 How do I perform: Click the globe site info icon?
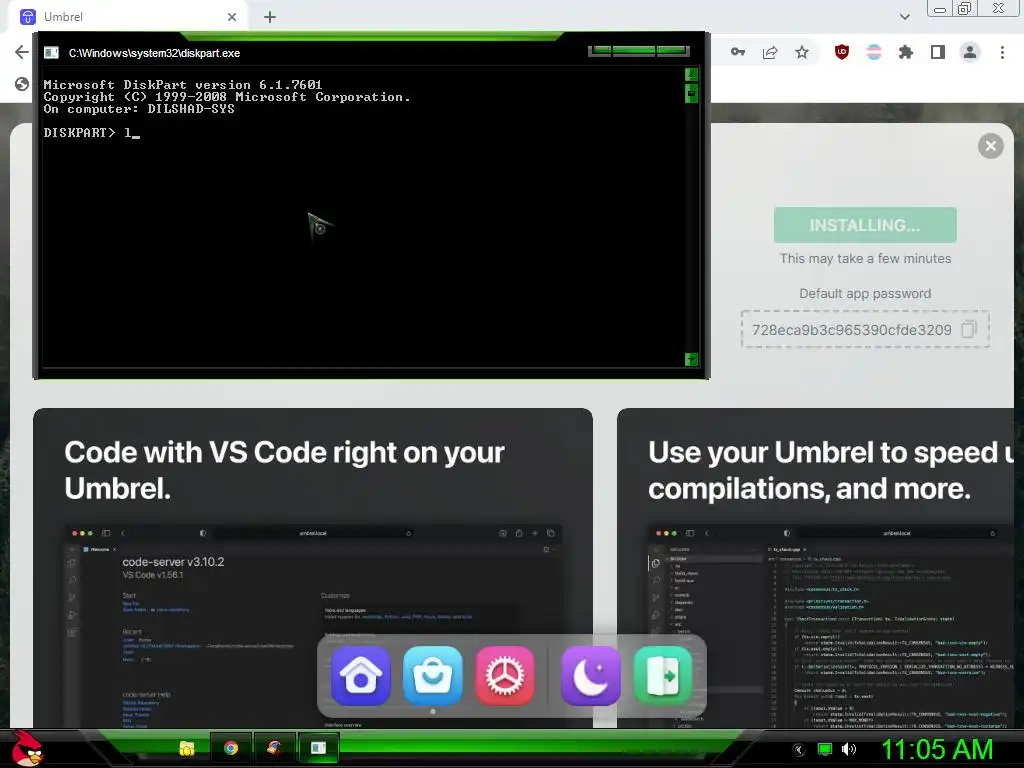click(x=22, y=84)
